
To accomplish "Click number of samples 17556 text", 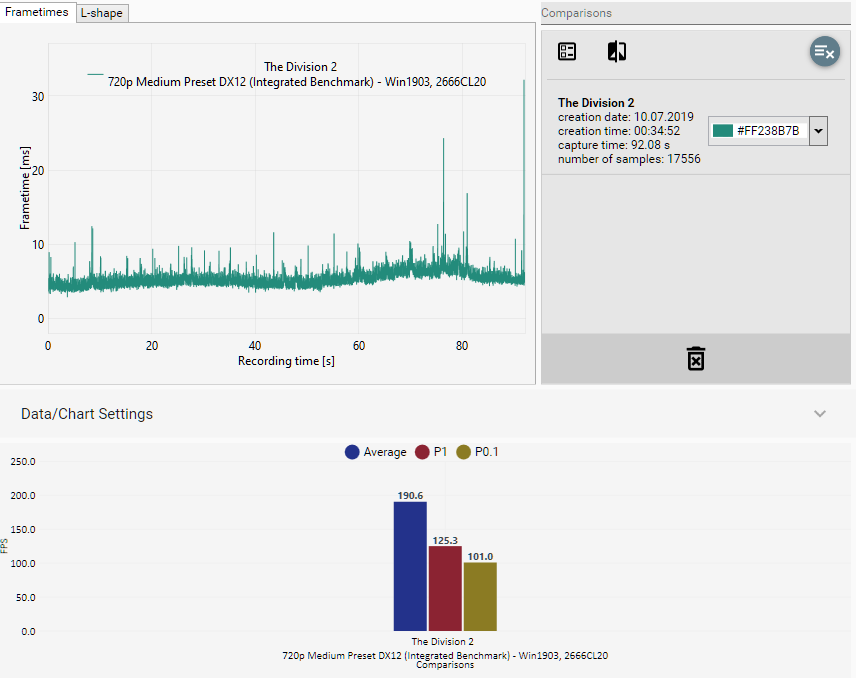I will tap(629, 159).
